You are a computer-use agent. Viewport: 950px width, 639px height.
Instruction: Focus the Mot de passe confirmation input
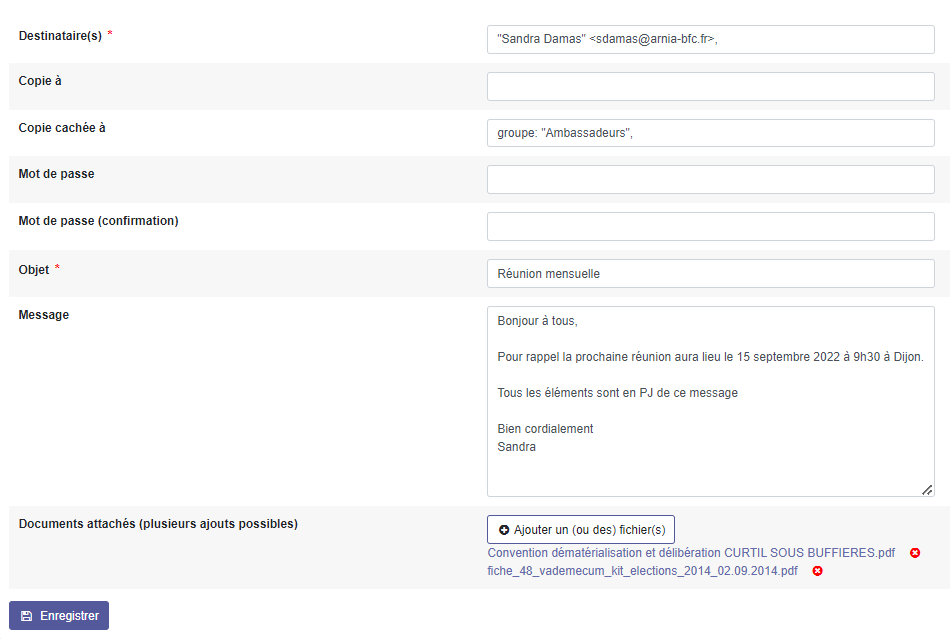coord(710,227)
